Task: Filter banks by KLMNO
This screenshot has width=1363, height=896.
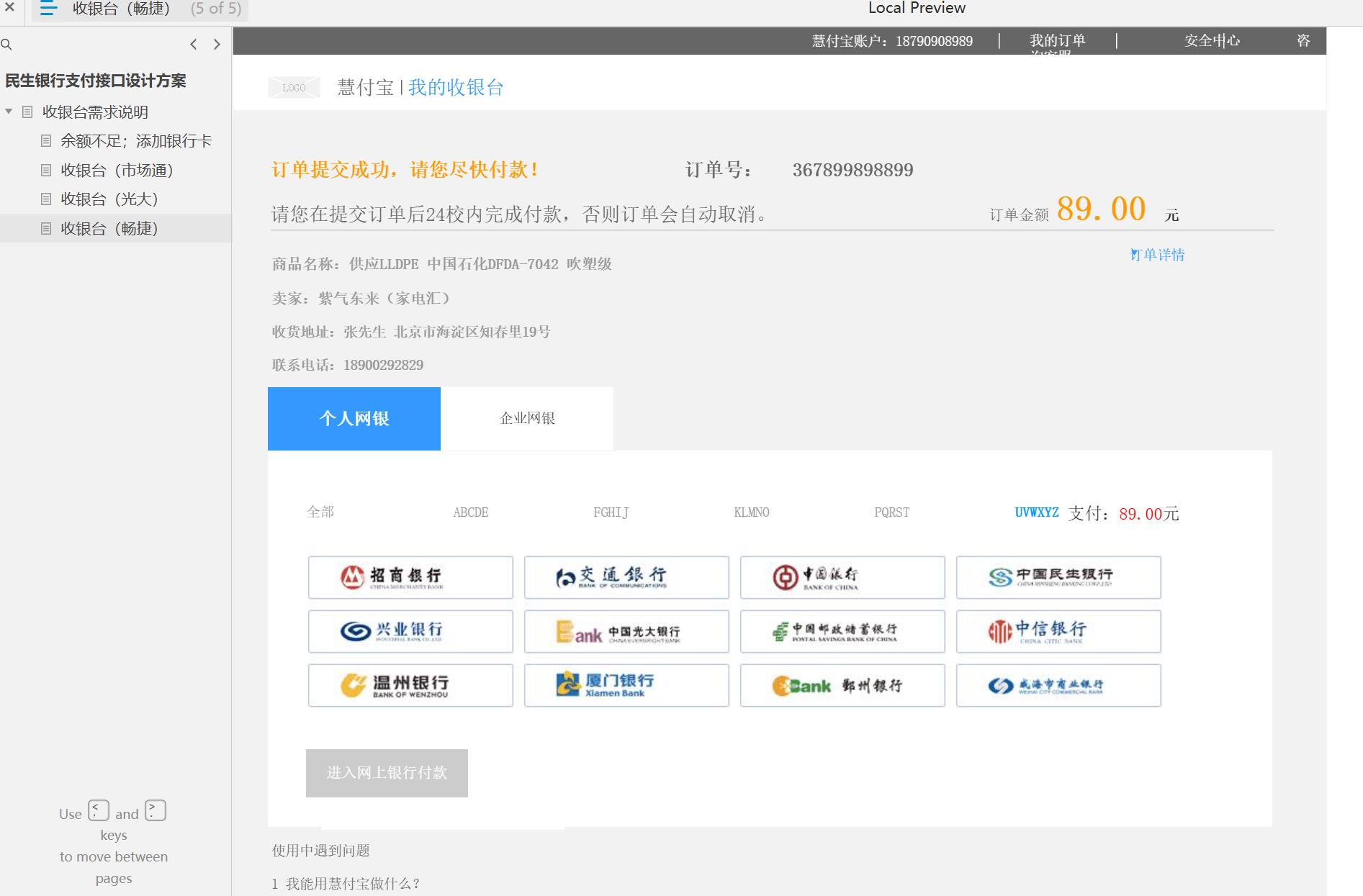Action: tap(752, 512)
